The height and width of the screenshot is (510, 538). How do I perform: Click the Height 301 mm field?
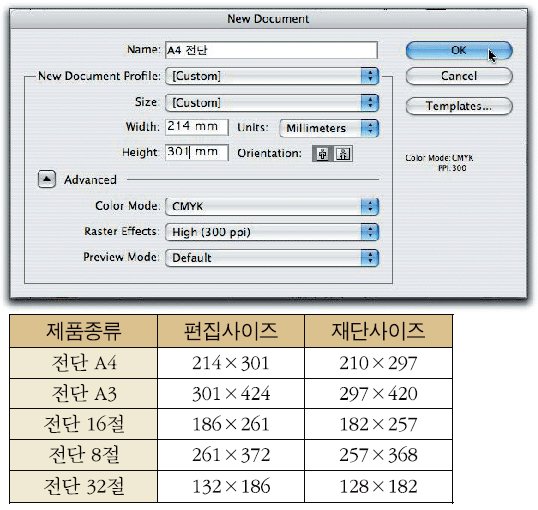pyautogui.click(x=197, y=152)
